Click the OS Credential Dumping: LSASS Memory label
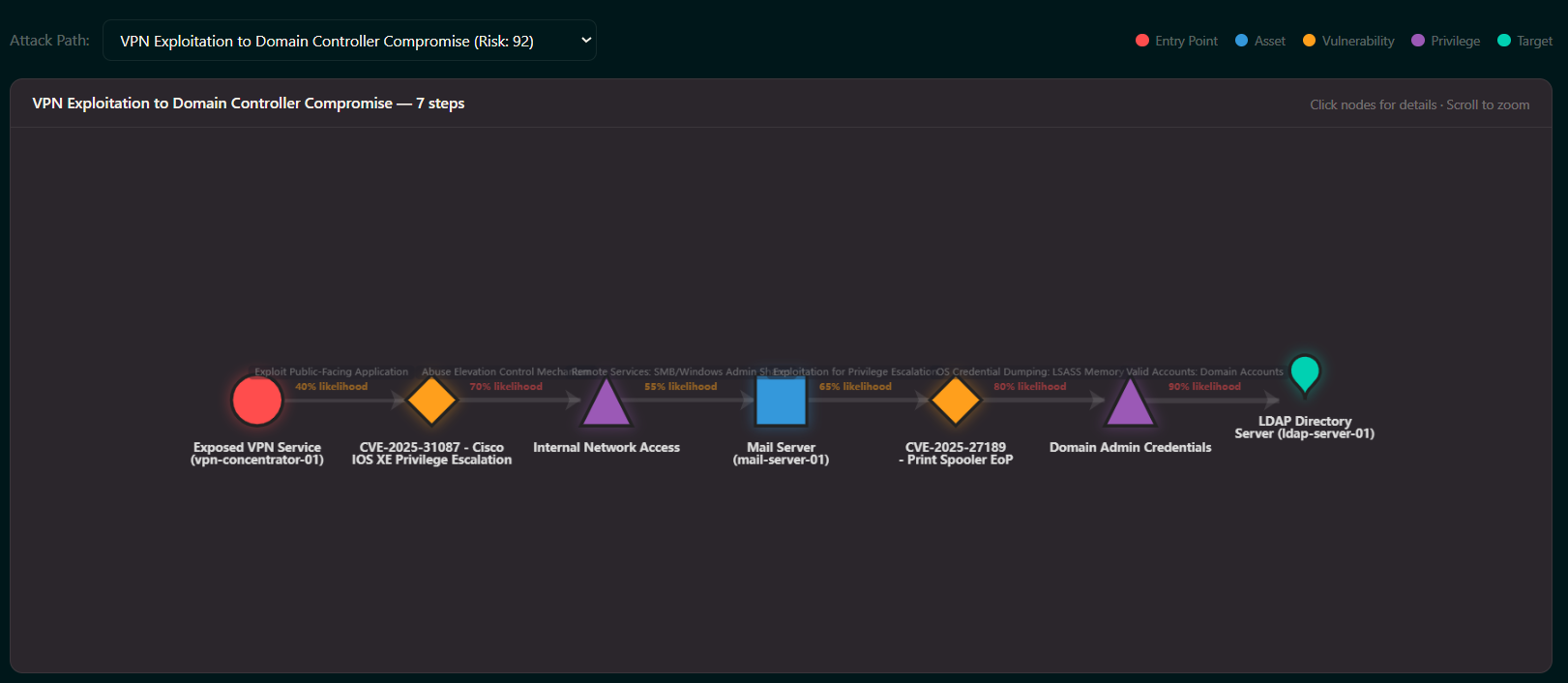This screenshot has height=683, width=1568. pos(1030,371)
